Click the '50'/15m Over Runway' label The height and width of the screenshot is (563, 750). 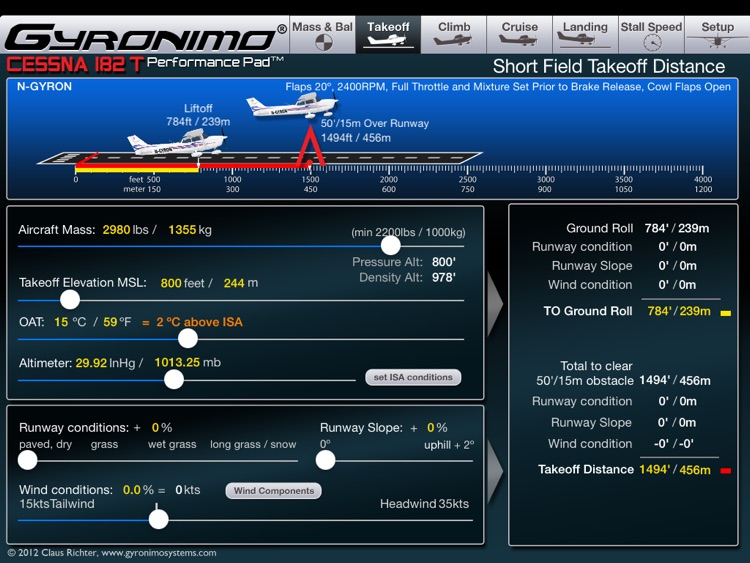click(375, 123)
